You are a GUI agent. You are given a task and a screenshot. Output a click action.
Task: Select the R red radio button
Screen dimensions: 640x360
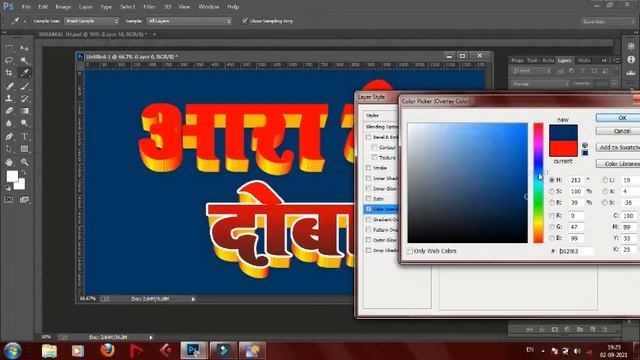click(x=552, y=216)
